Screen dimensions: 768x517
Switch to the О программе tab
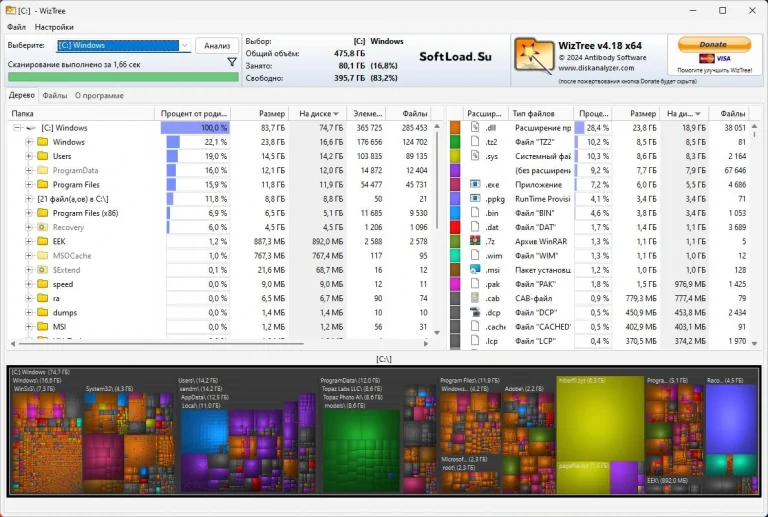(x=99, y=95)
